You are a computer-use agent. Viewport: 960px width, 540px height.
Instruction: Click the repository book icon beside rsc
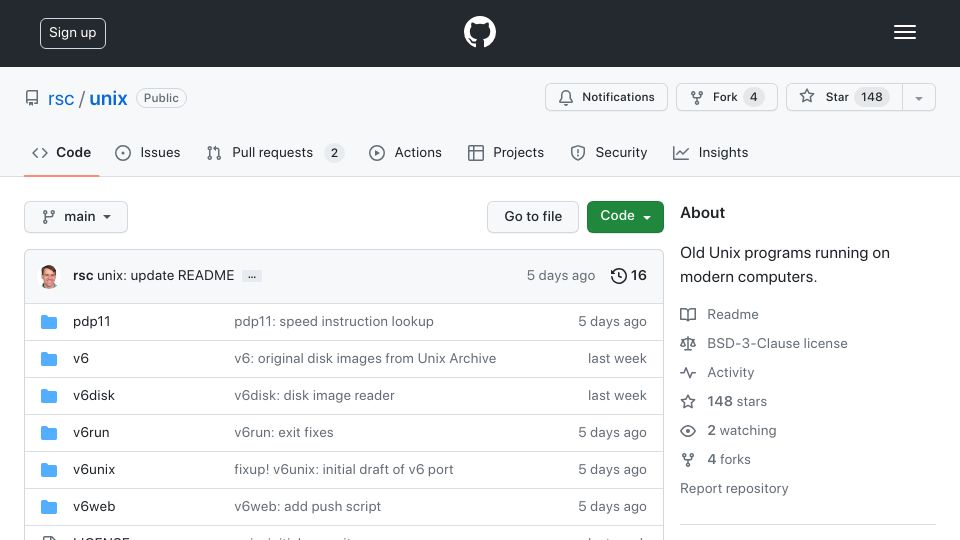pos(32,98)
